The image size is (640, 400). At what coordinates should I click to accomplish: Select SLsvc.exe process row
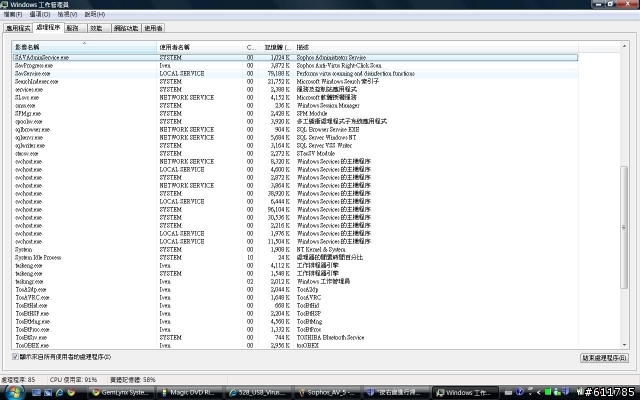point(295,98)
